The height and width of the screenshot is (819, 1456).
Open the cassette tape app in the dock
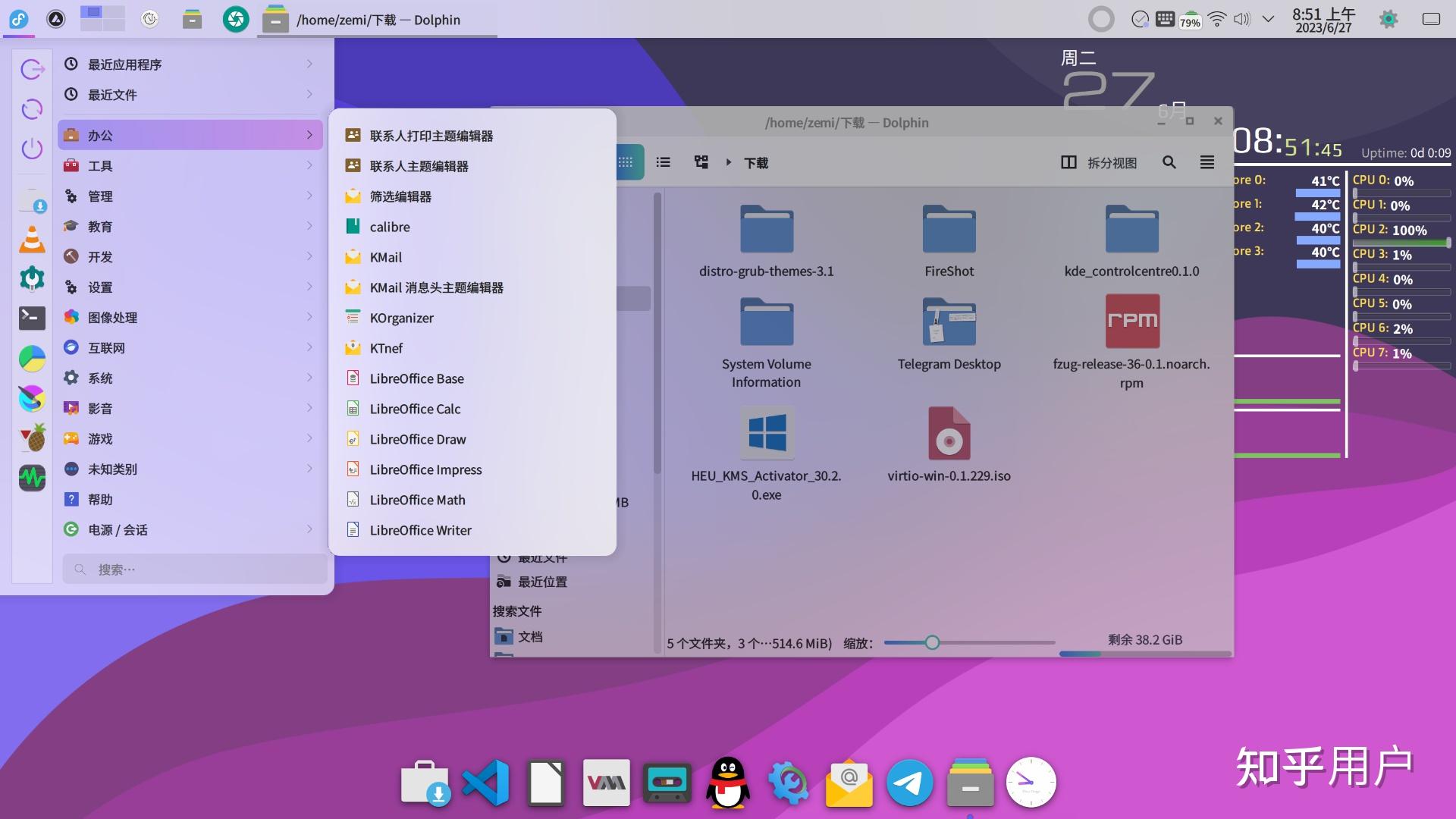667,783
